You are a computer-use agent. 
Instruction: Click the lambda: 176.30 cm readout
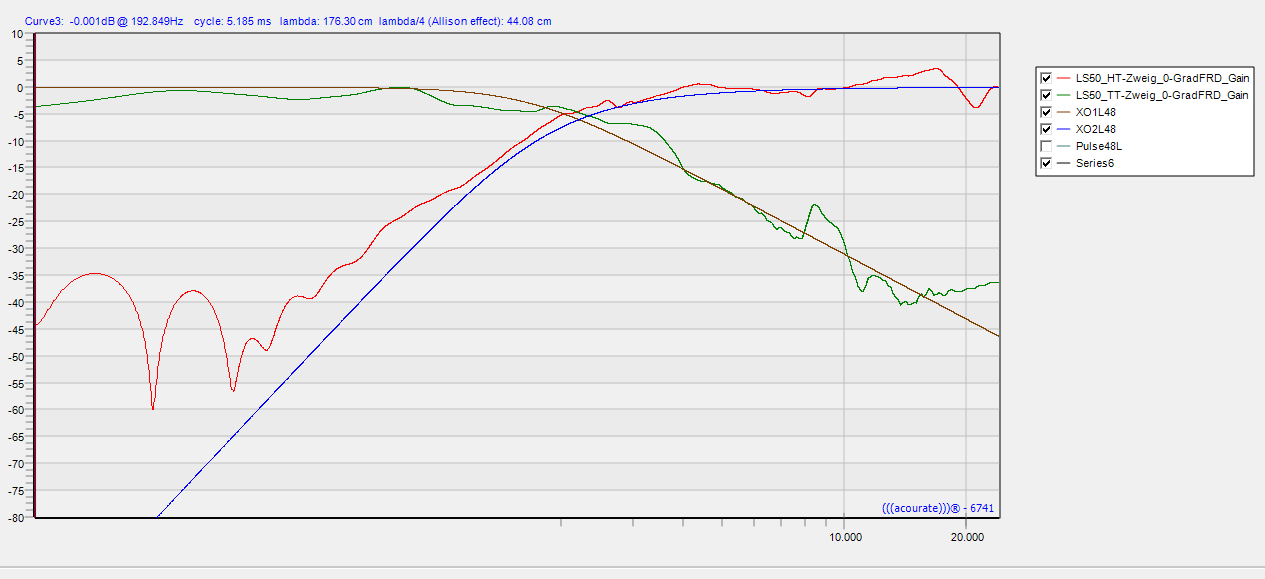(x=325, y=21)
